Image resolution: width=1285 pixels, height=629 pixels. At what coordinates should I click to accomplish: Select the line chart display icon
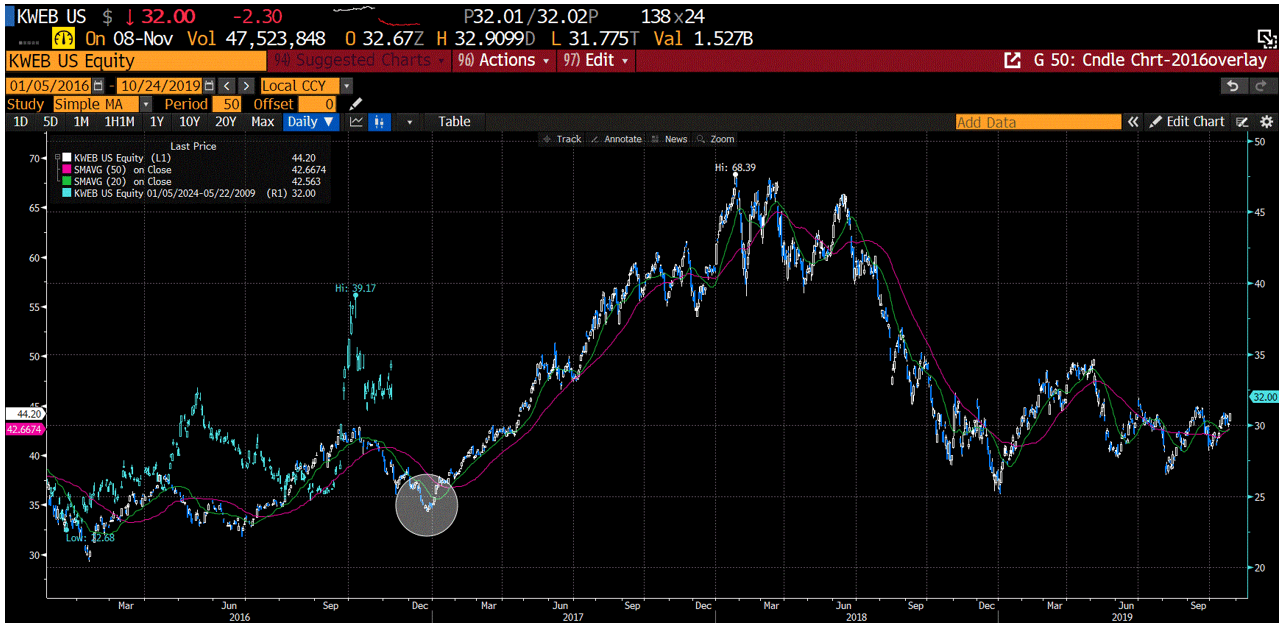357,121
